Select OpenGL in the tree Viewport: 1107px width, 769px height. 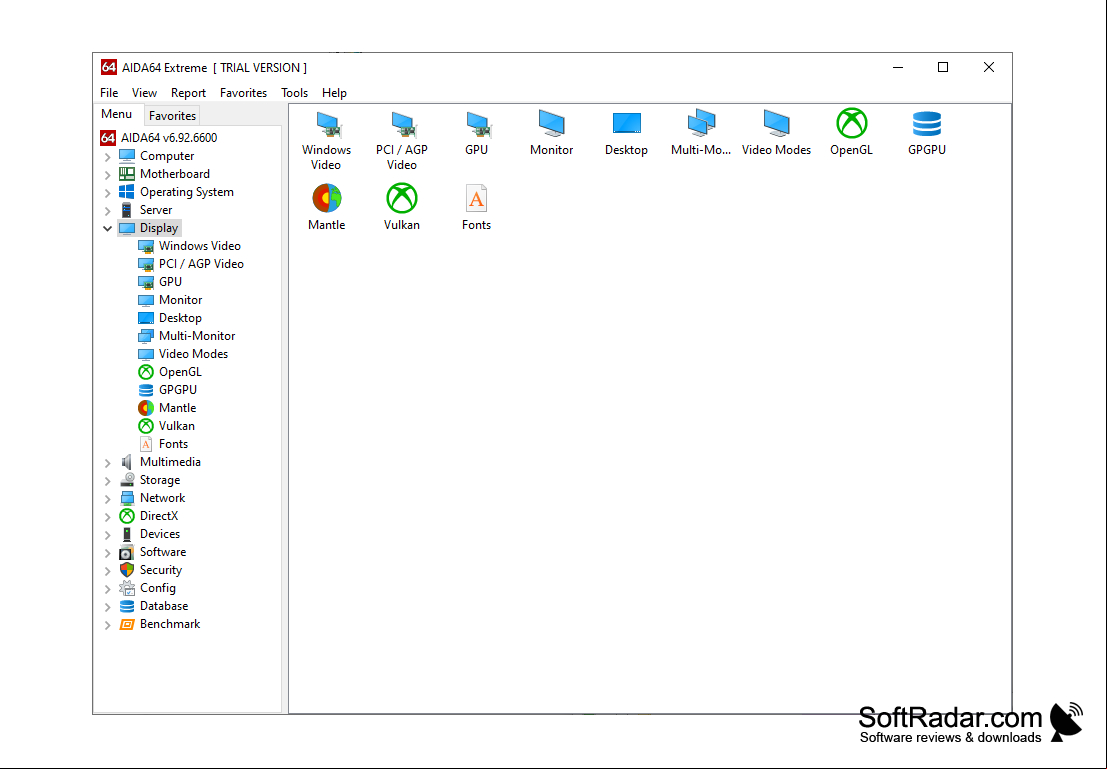[x=170, y=372]
